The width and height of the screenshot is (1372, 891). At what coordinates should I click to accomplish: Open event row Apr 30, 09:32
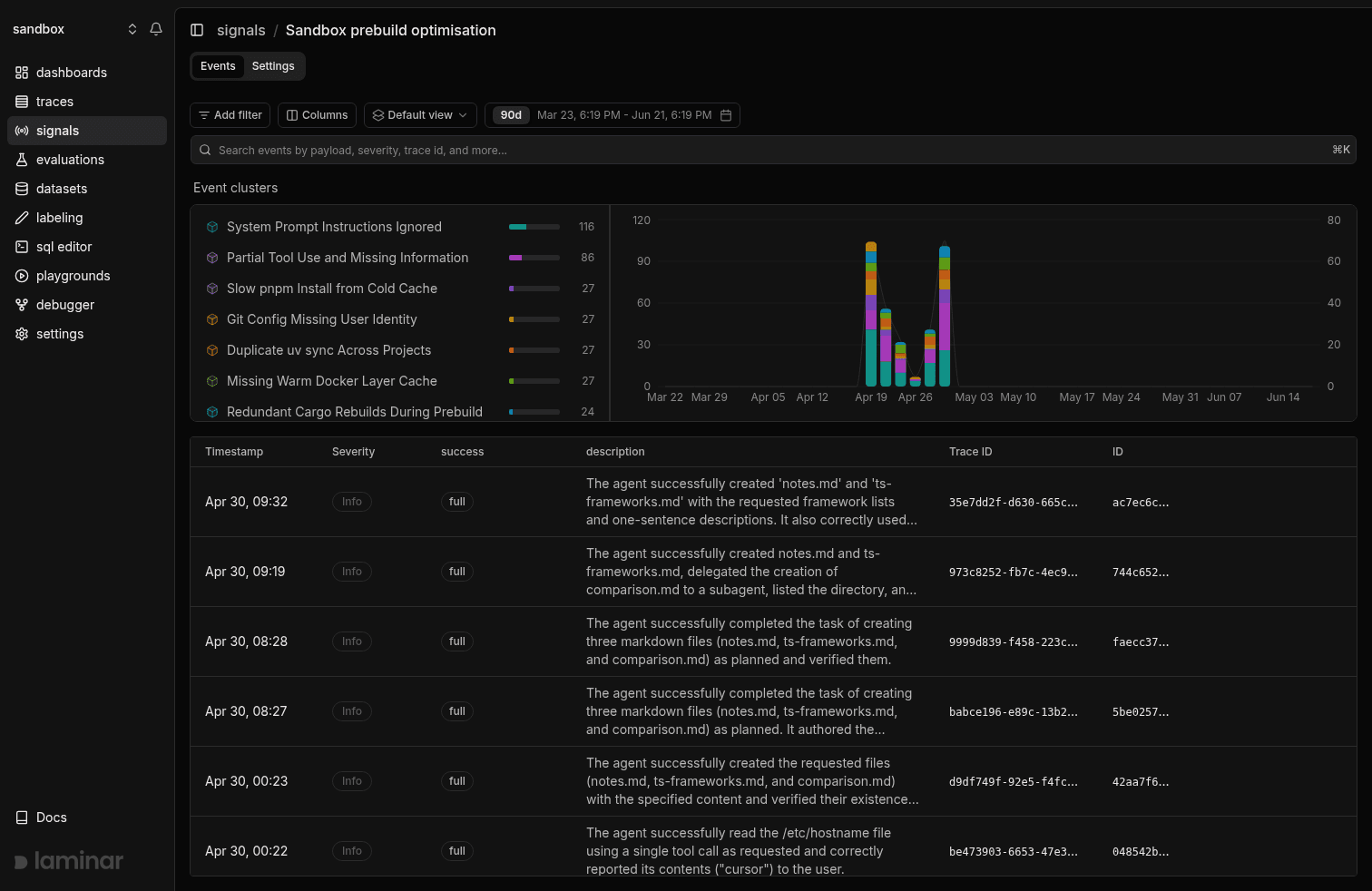(773, 502)
